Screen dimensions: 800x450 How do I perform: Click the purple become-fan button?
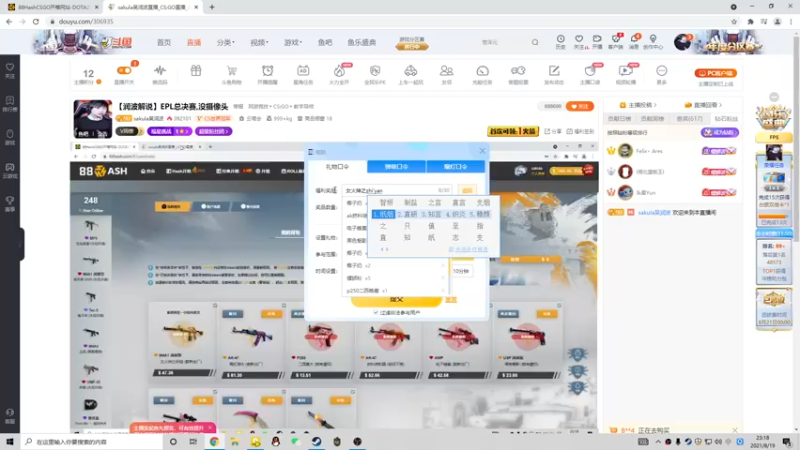click(719, 132)
